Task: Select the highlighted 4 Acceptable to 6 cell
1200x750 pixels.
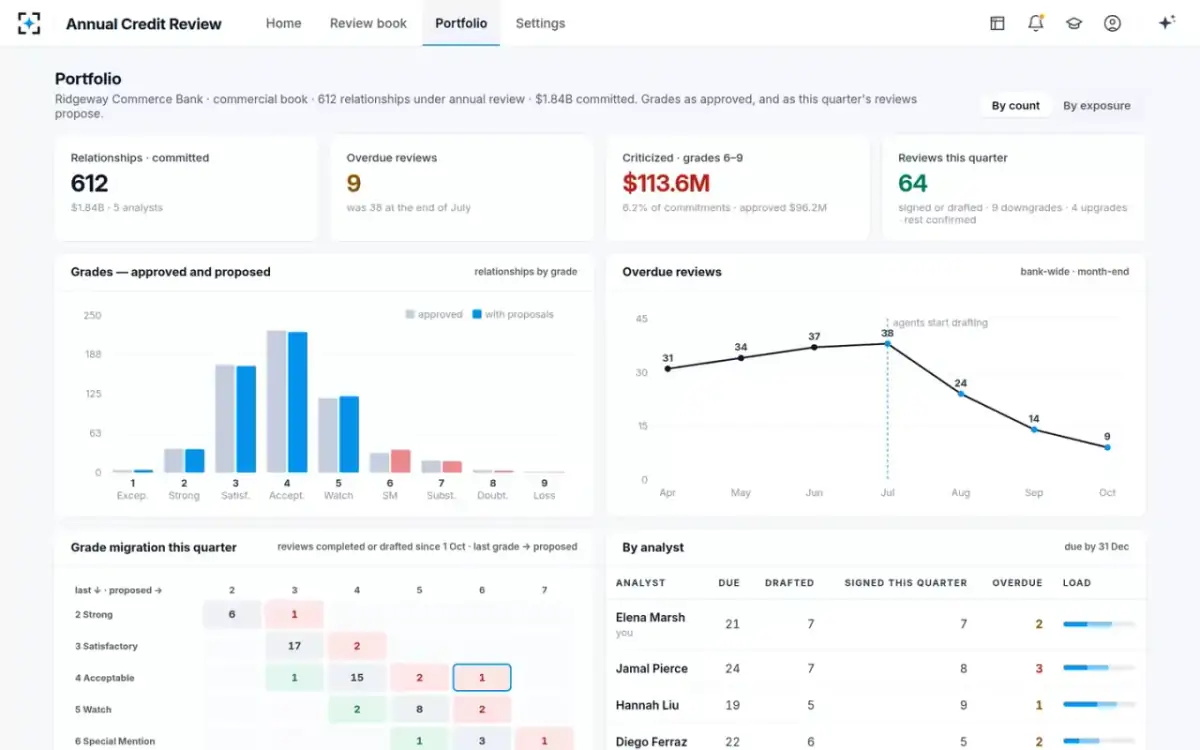Action: (482, 678)
